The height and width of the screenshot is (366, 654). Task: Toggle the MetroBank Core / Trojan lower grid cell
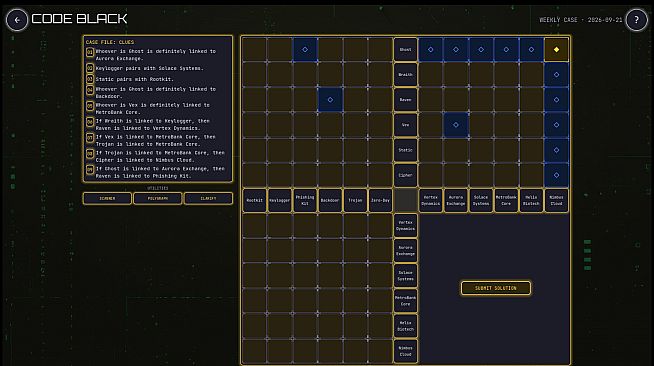tap(355, 301)
